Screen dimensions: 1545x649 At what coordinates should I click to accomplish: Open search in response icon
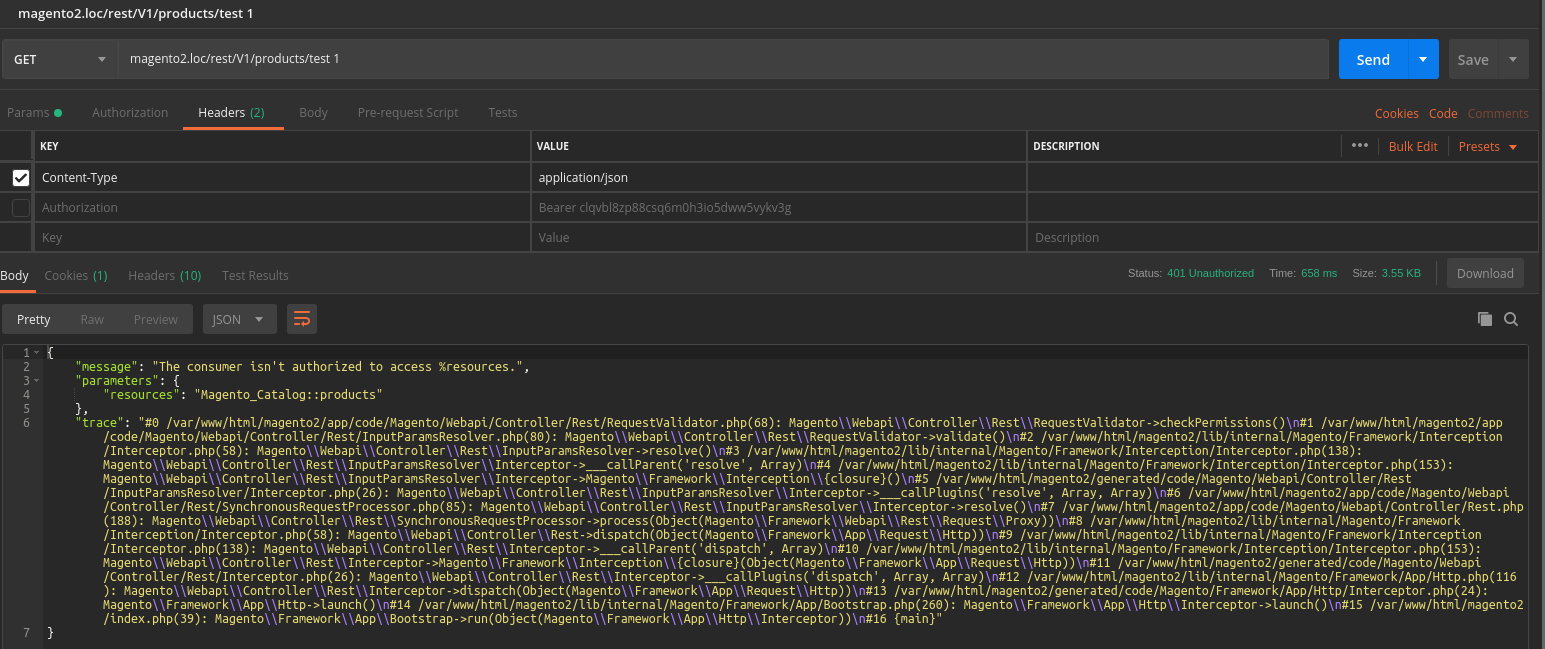[1511, 319]
